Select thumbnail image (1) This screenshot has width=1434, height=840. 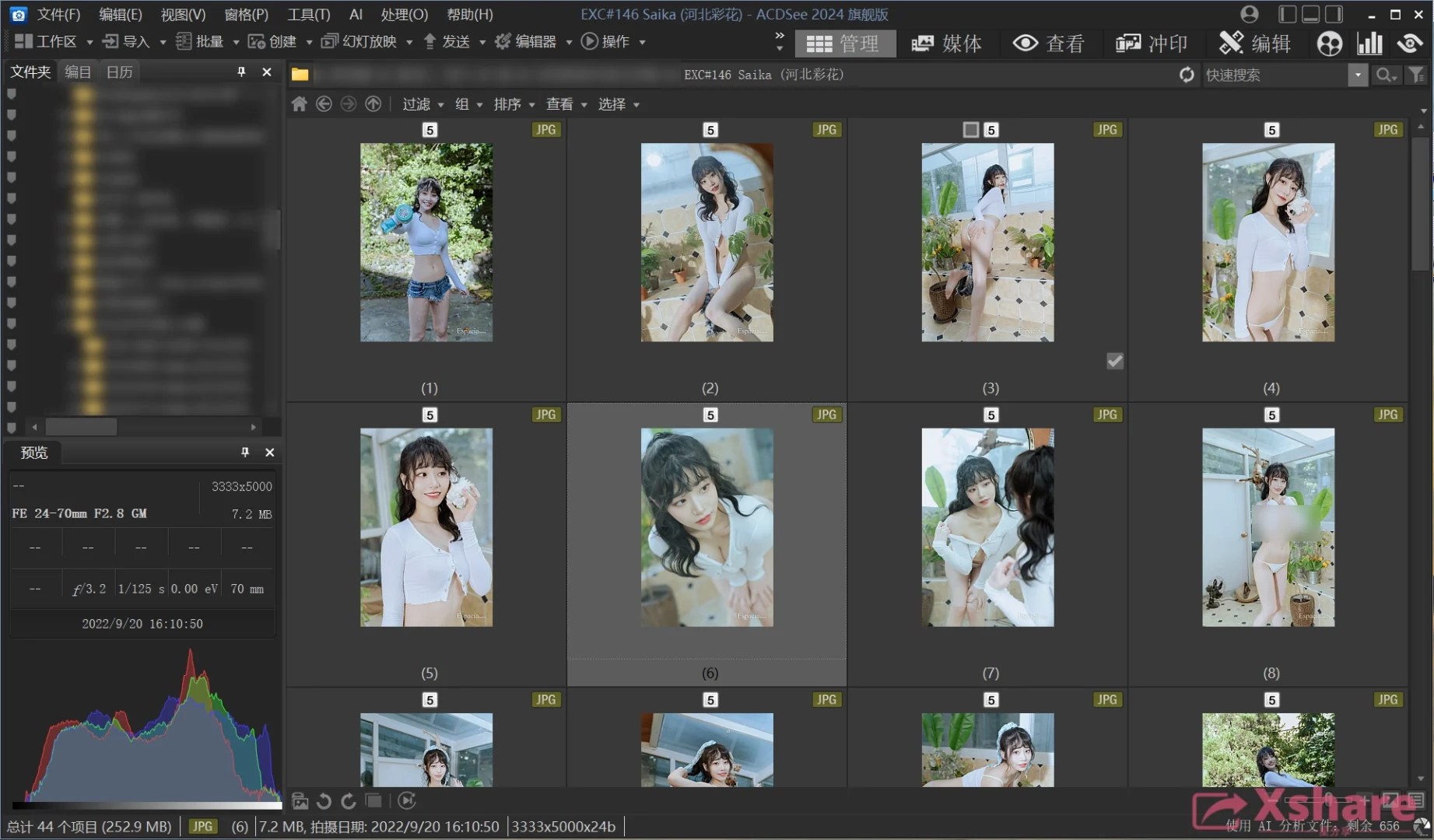tap(426, 242)
